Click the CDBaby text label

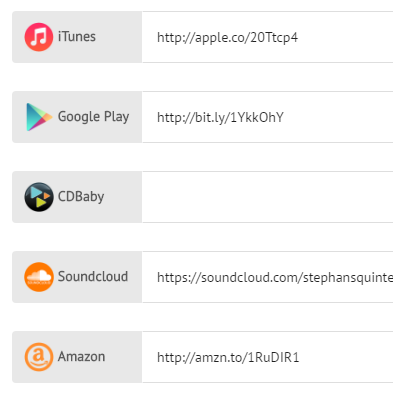(x=81, y=197)
